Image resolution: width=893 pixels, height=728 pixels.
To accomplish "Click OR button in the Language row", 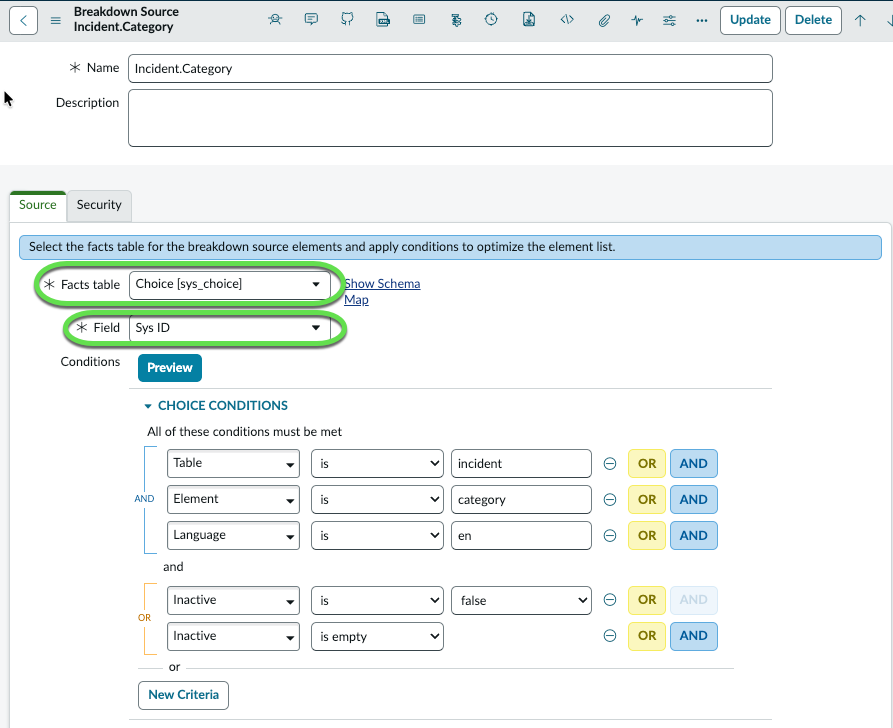I will pyautogui.click(x=646, y=535).
